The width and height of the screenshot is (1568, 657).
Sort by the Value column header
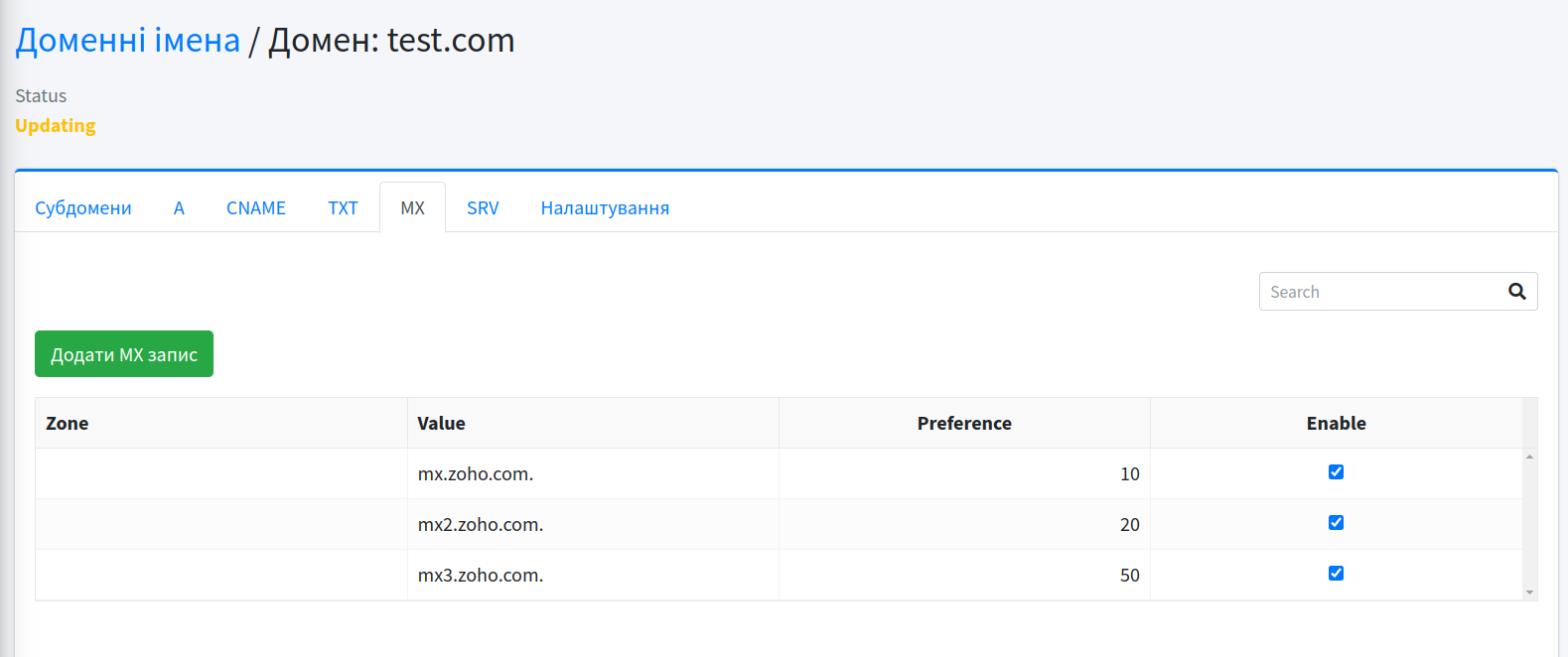441,424
